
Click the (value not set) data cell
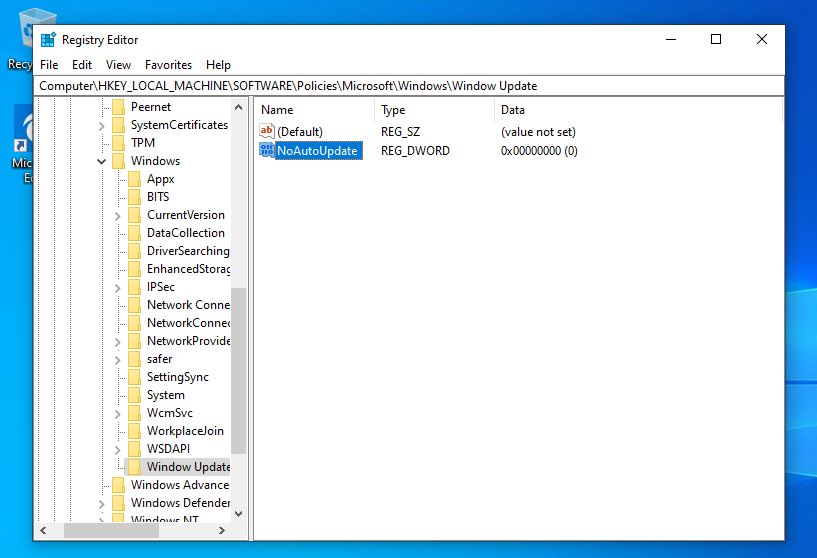pos(538,132)
